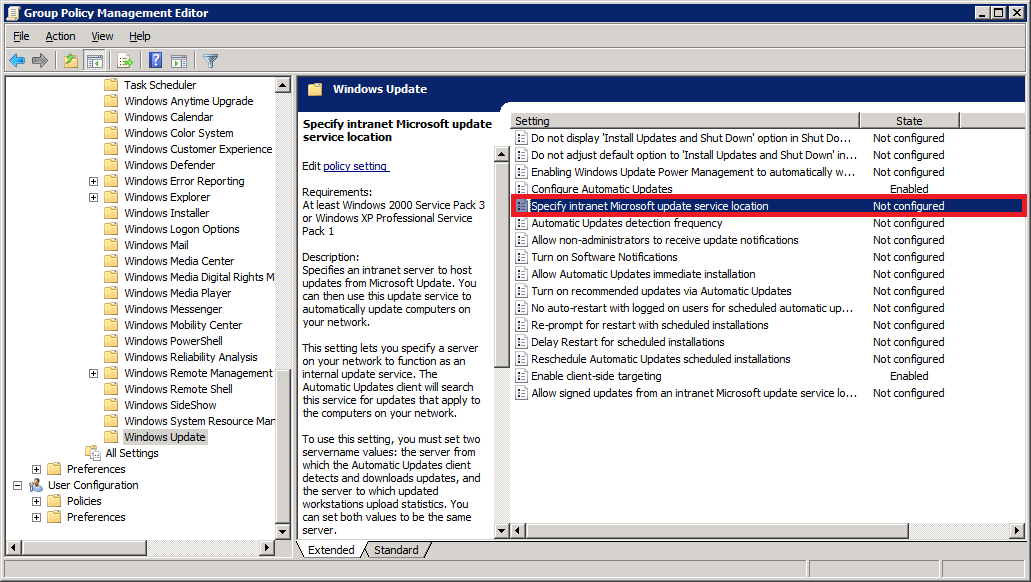Click the folder icon next to Task Scheduler
Viewport: 1031px width, 582px height.
pos(111,85)
